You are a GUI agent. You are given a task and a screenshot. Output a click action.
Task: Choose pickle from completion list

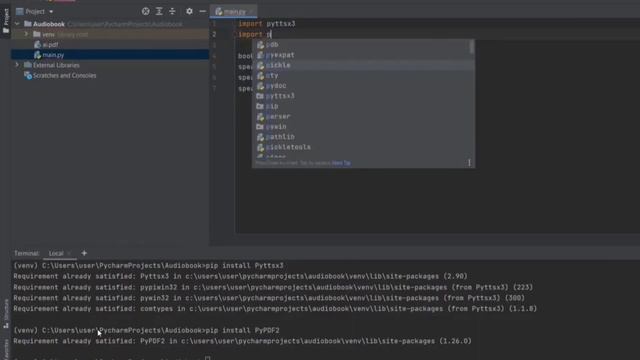point(363,65)
